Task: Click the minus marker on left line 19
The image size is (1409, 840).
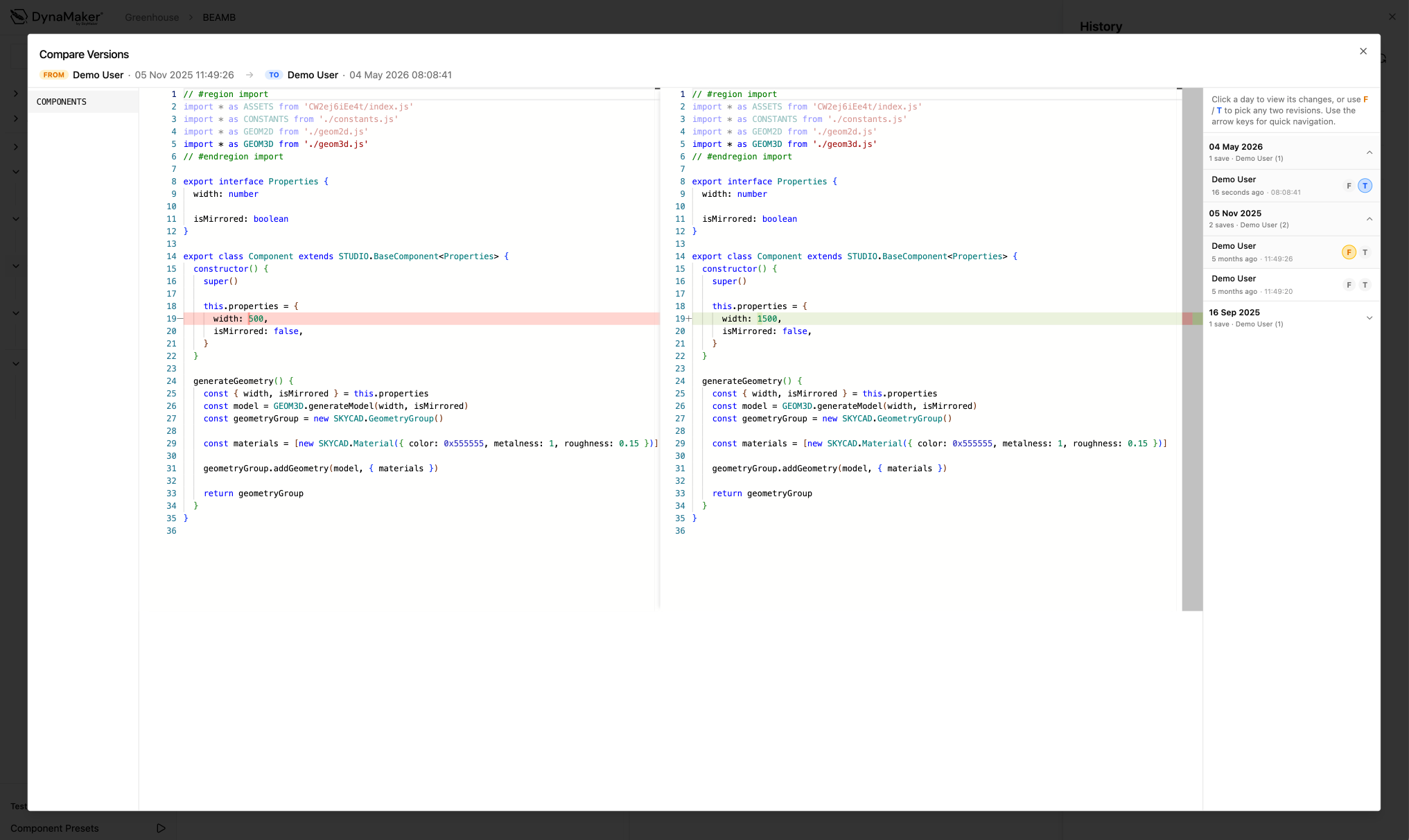Action: tap(180, 319)
